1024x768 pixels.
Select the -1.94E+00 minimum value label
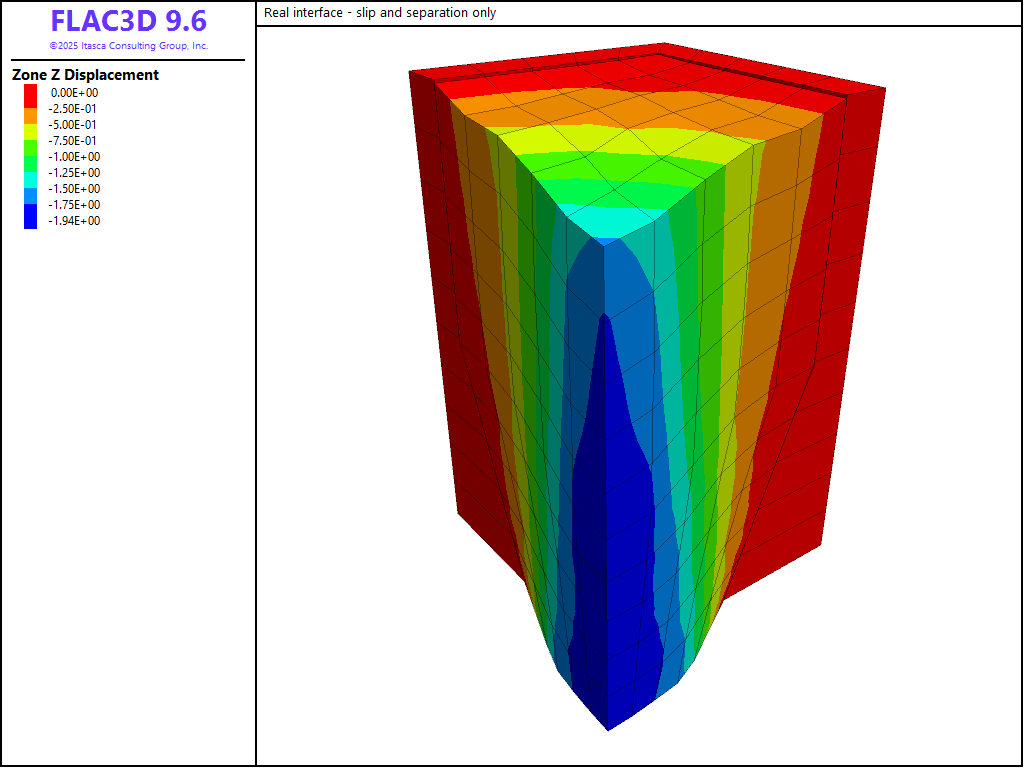point(75,221)
